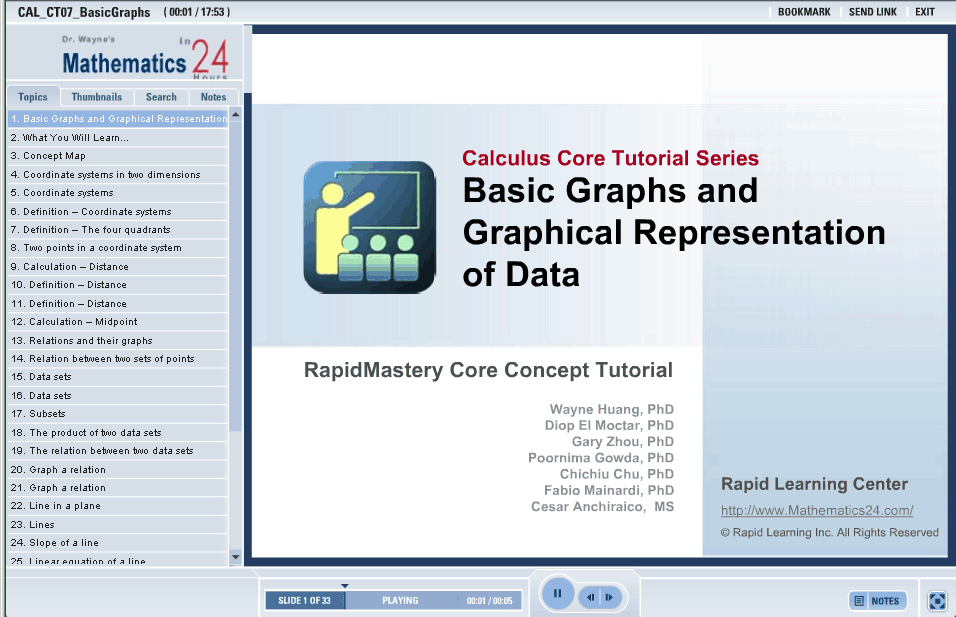Open topic 14 Relation between two sets of points
The width and height of the screenshot is (956, 617).
pos(118,359)
